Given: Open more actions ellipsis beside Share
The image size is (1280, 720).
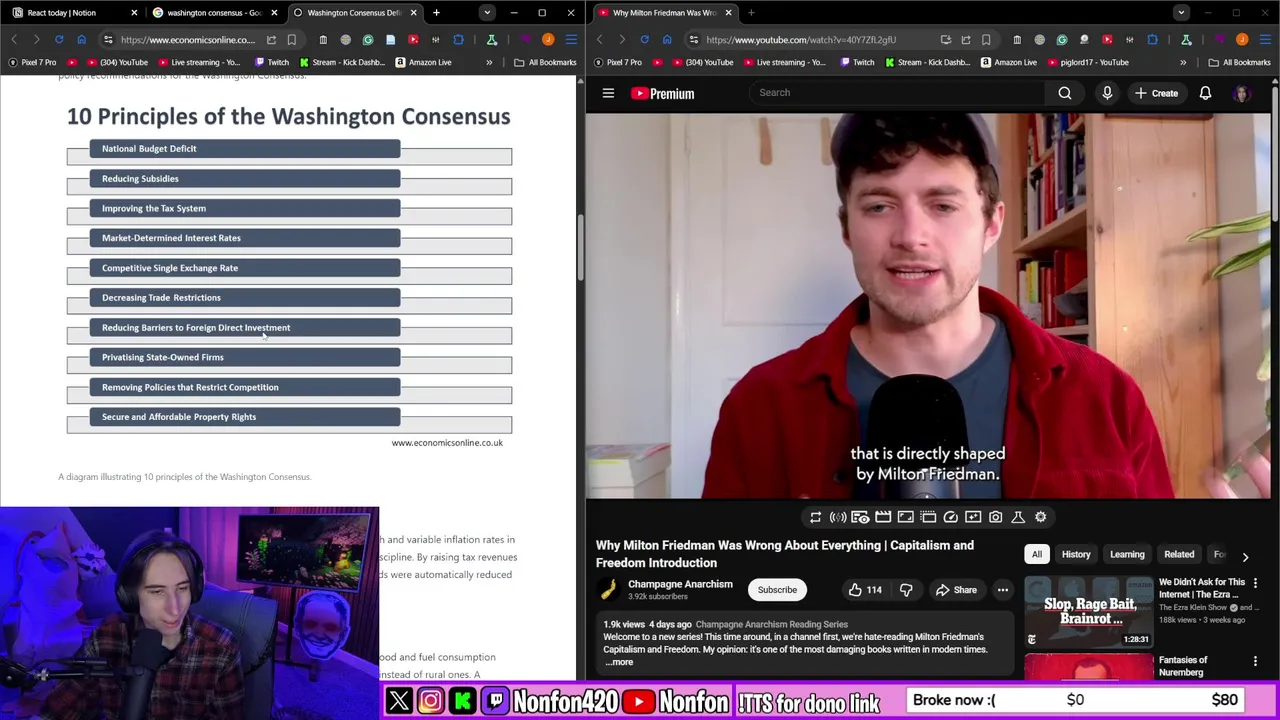Looking at the screenshot, I should (x=1002, y=590).
